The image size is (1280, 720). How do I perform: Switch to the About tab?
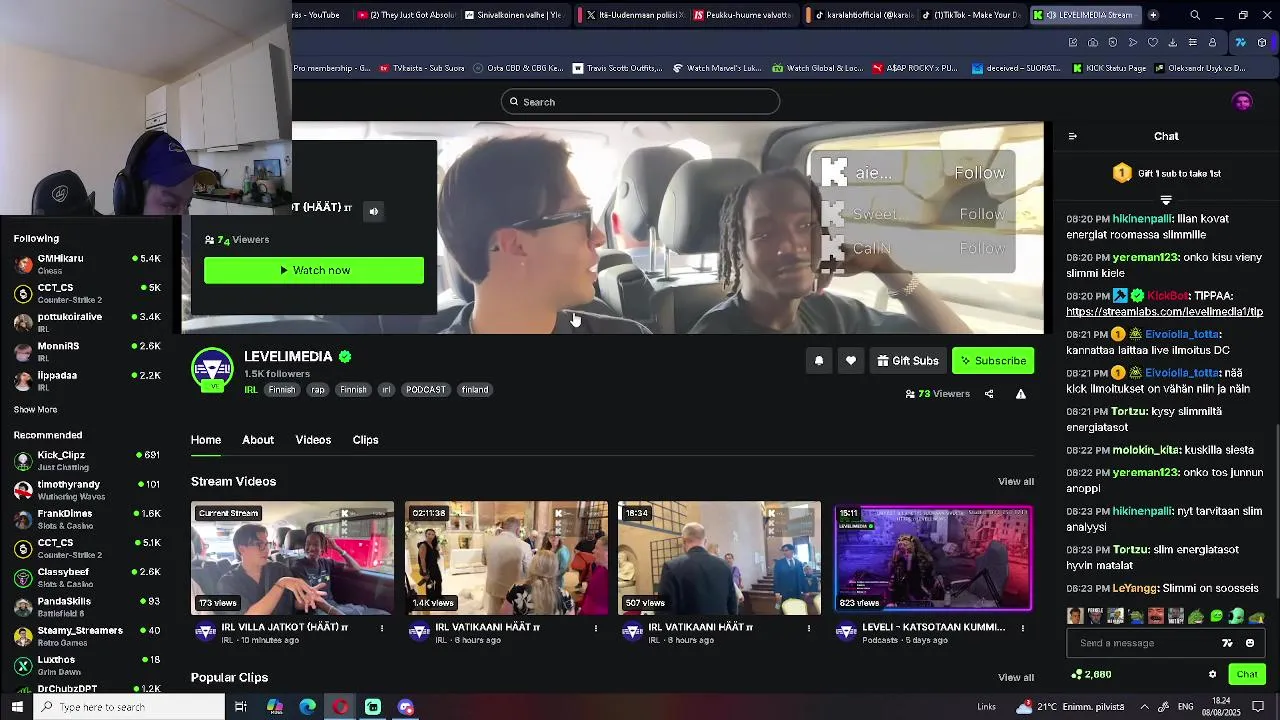point(258,440)
